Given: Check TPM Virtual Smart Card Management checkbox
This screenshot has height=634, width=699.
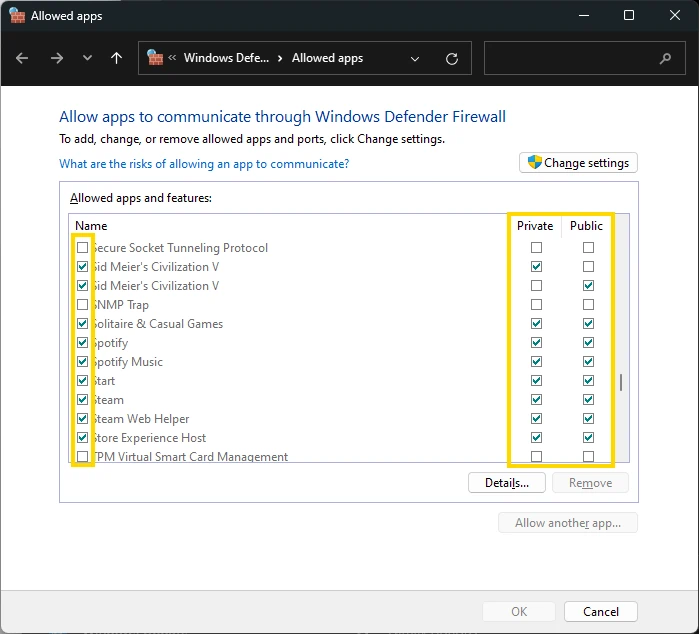Looking at the screenshot, I should pos(82,457).
